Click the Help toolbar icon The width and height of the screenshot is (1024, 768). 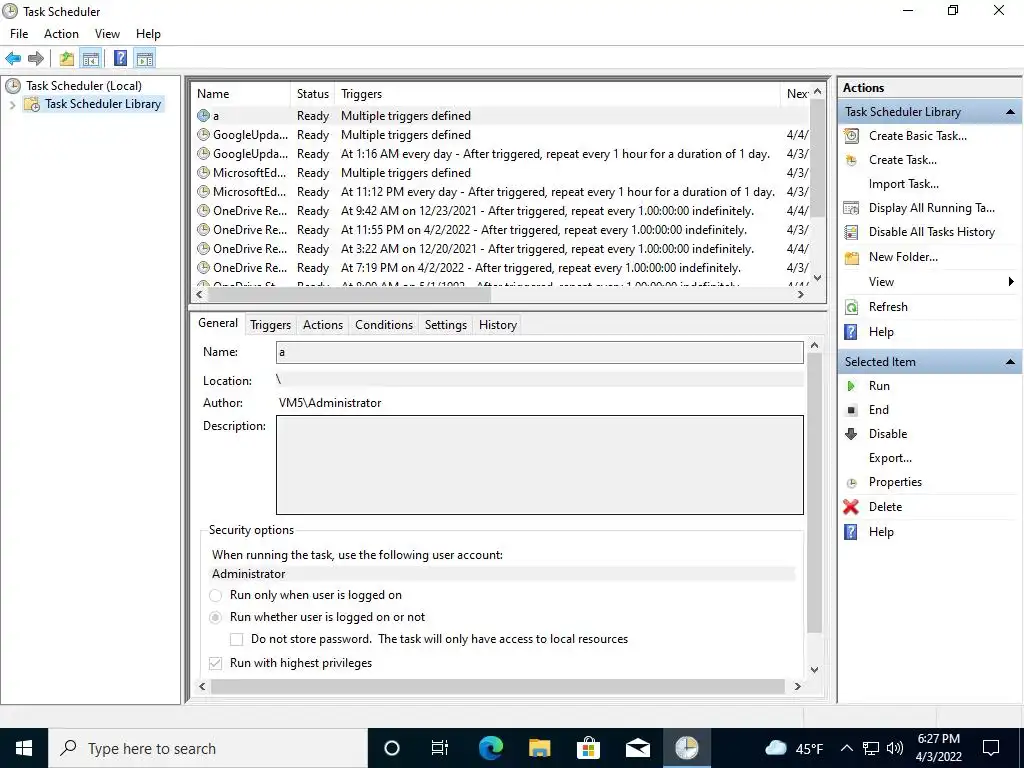tap(120, 59)
